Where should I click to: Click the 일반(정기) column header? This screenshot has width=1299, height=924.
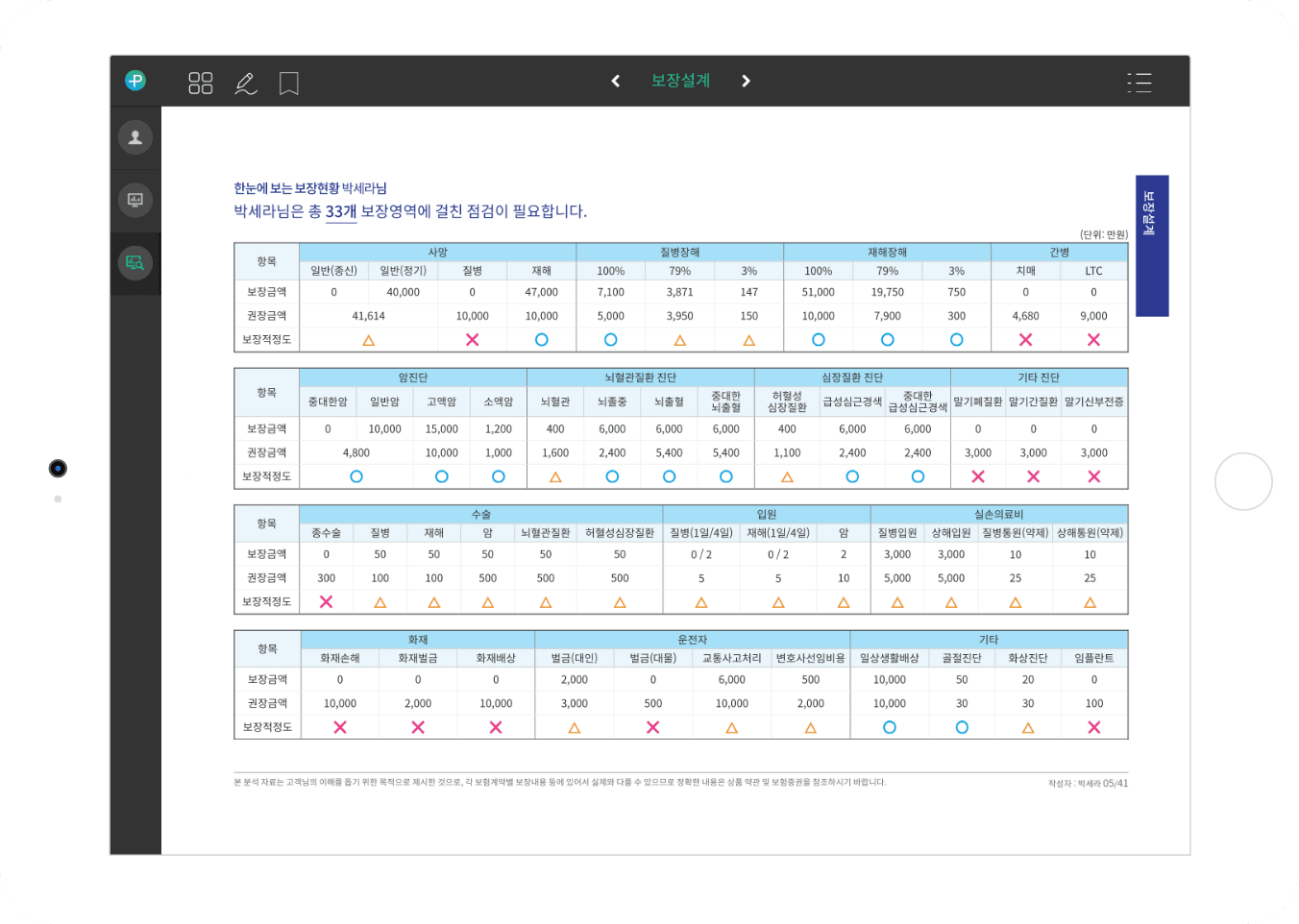click(403, 271)
